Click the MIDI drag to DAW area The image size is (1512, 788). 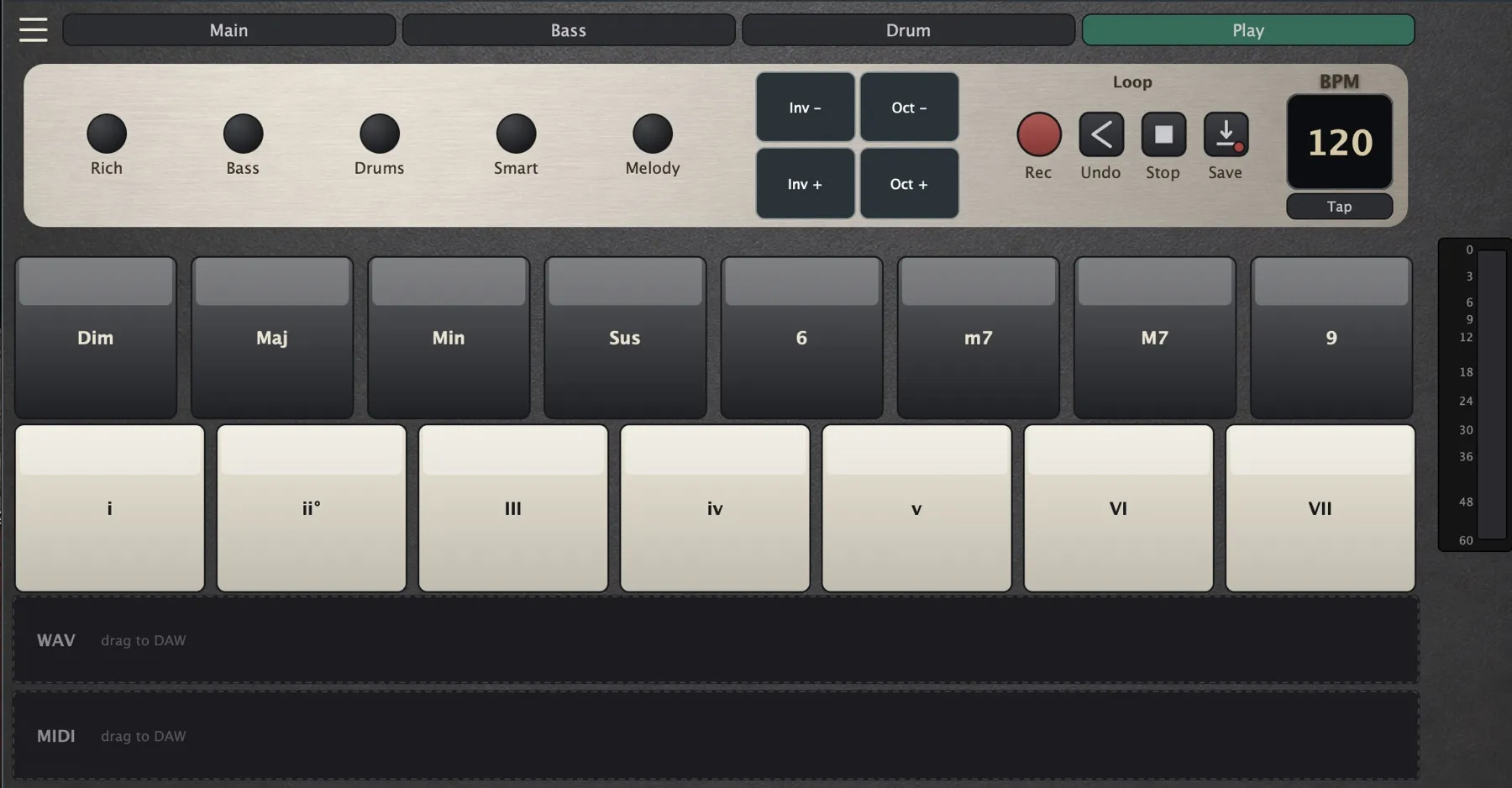716,736
